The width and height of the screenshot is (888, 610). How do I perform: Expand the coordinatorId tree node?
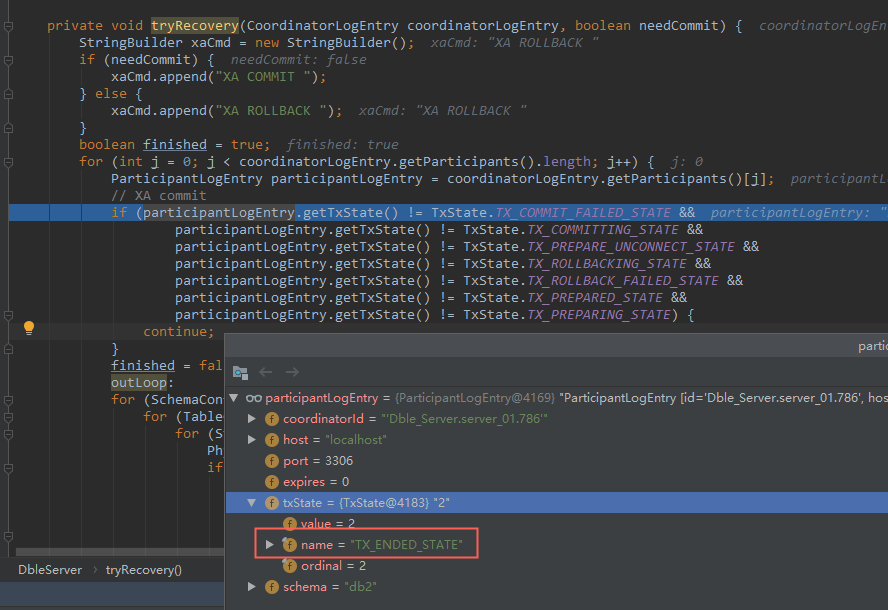point(252,418)
